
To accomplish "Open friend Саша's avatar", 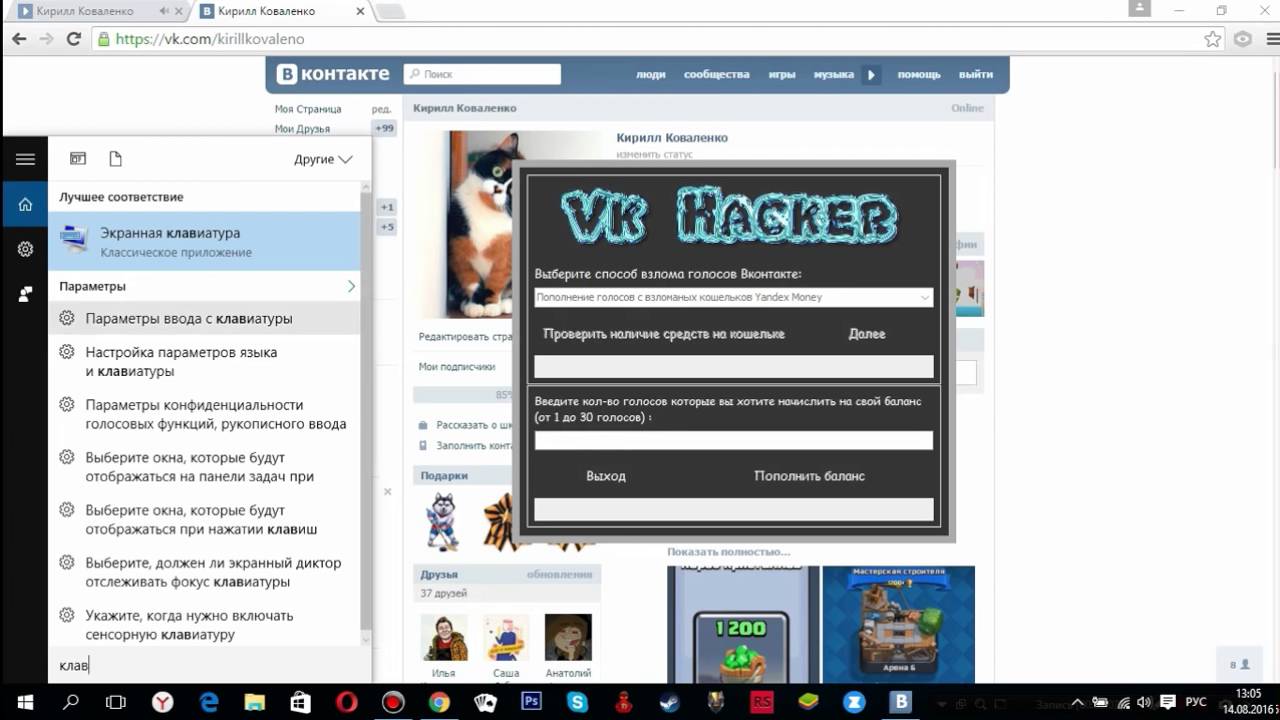I will point(506,637).
